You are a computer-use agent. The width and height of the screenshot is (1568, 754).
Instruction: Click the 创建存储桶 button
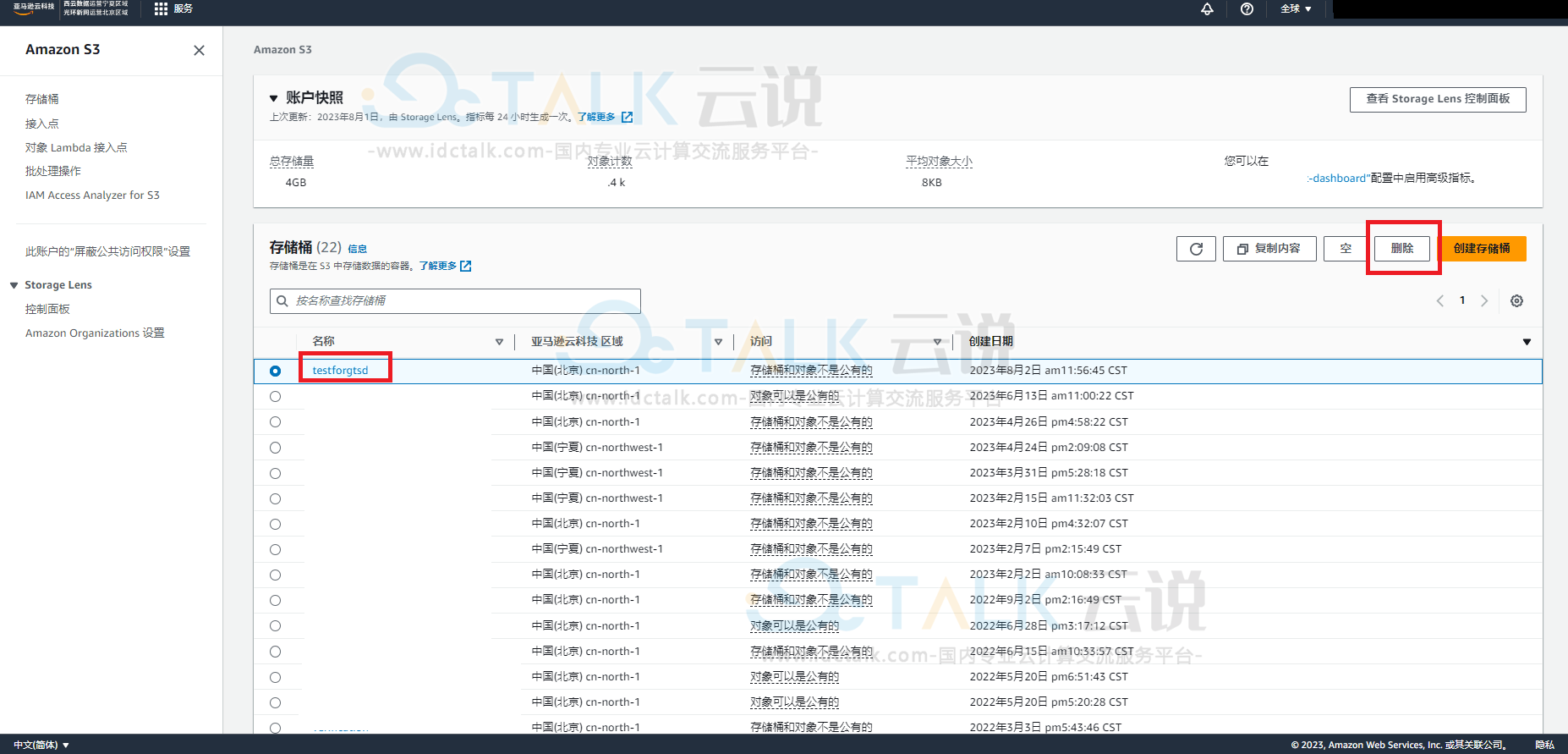pos(1482,249)
